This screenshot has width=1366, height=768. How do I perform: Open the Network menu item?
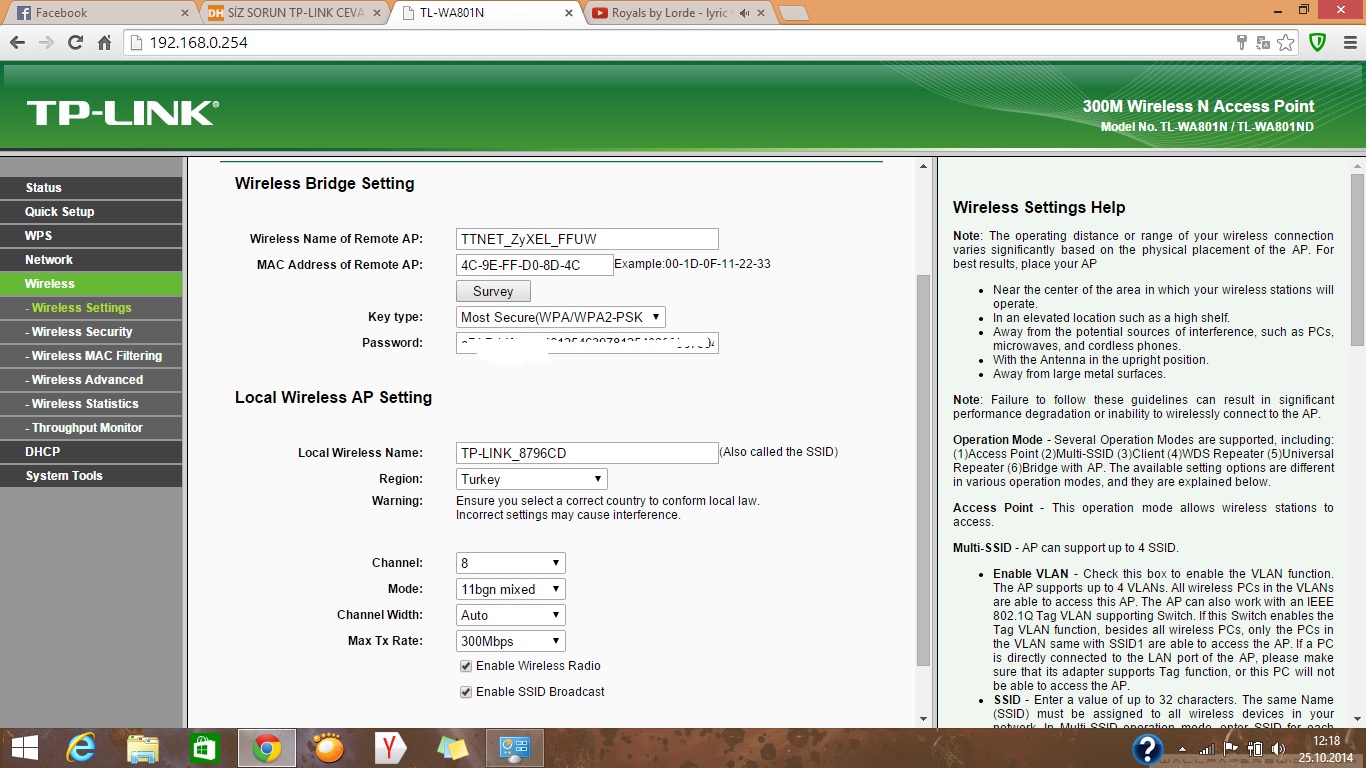coord(91,260)
